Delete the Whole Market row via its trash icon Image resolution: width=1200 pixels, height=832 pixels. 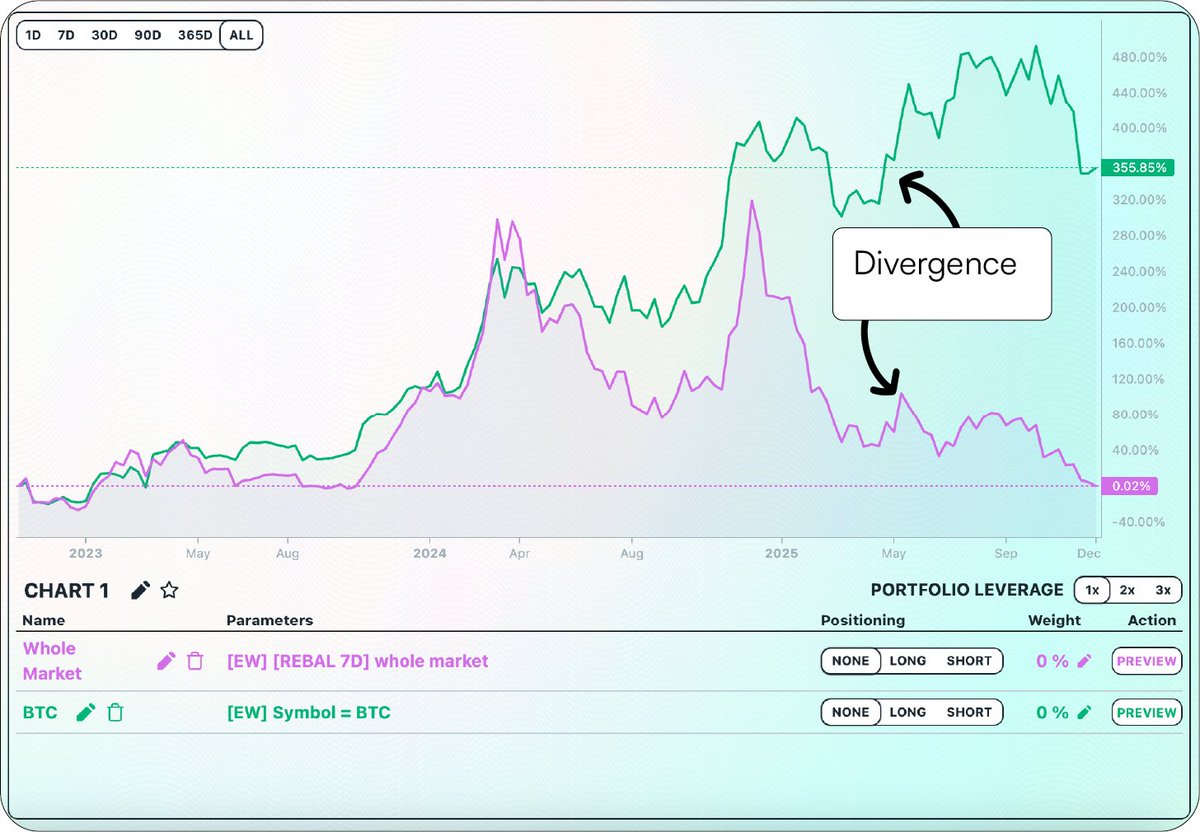click(x=195, y=661)
